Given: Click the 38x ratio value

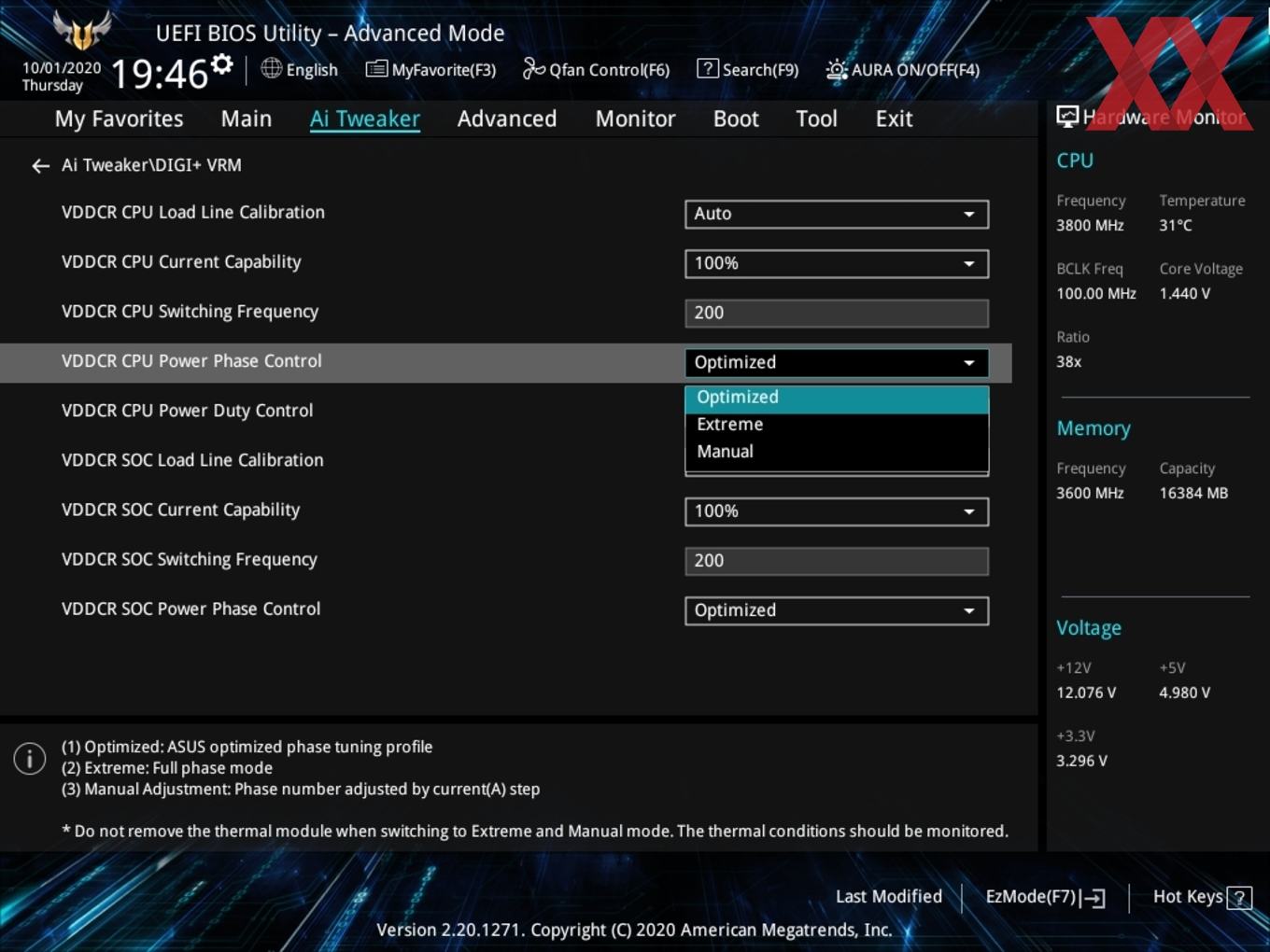Looking at the screenshot, I should click(x=1069, y=362).
